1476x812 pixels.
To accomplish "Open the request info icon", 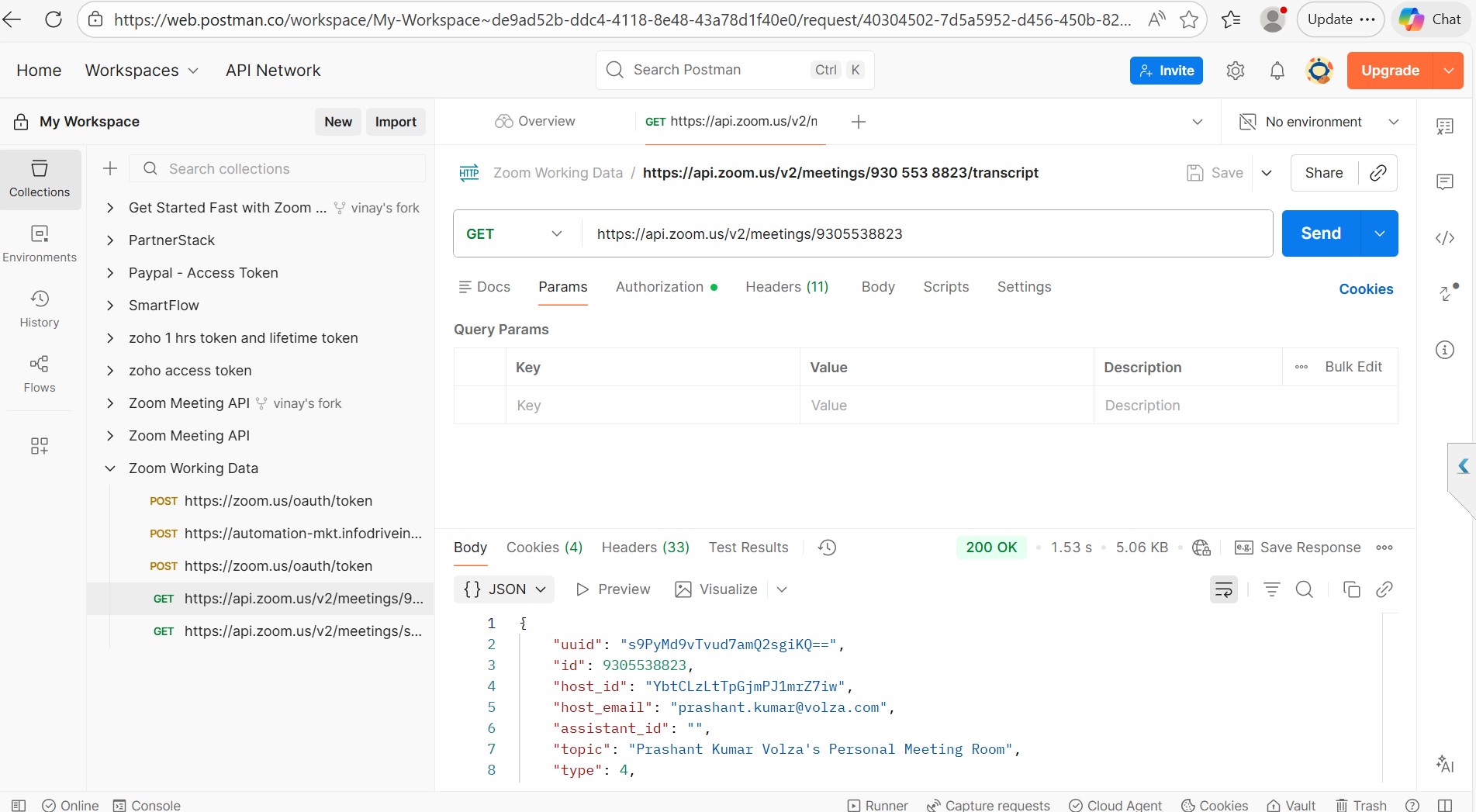I will pos(1445,350).
